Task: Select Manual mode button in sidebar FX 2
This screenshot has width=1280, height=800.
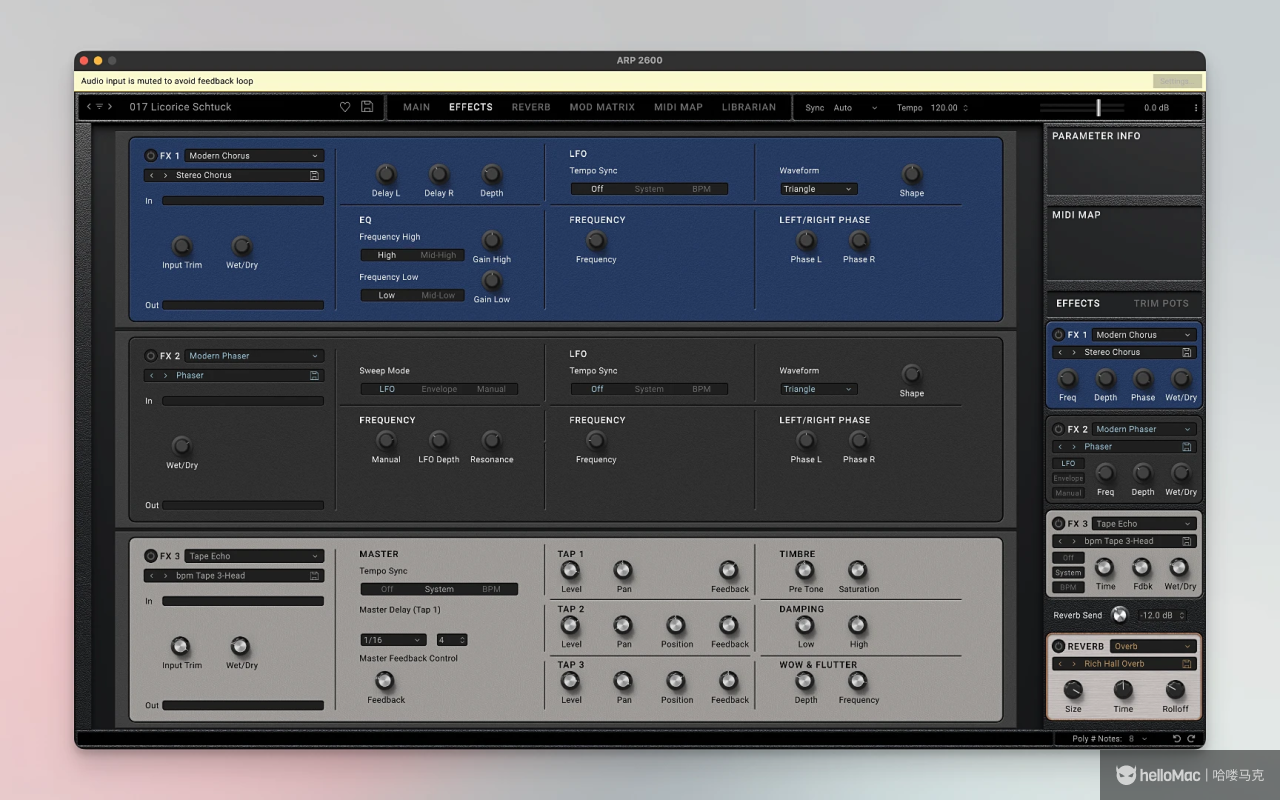Action: tap(1068, 493)
